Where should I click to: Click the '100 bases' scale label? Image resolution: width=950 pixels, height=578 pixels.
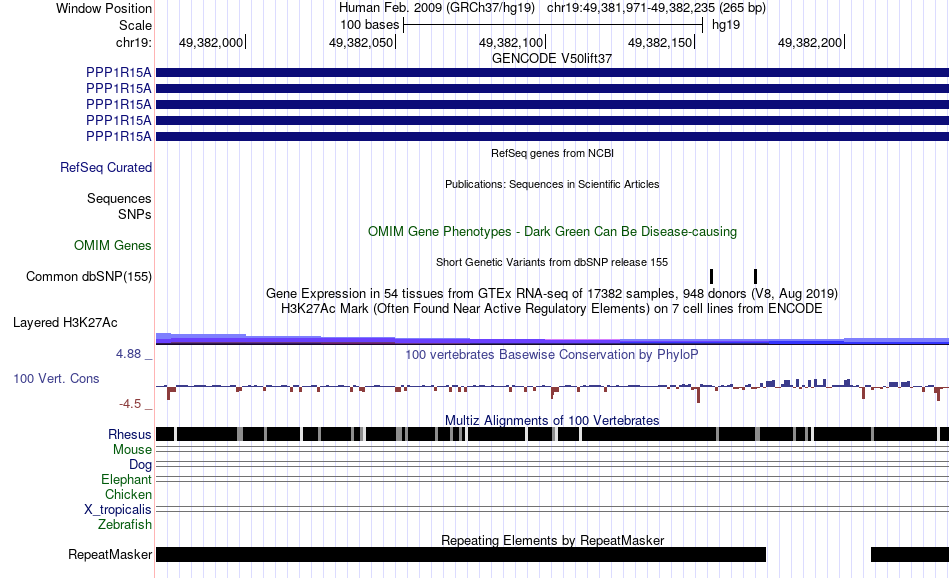(370, 25)
